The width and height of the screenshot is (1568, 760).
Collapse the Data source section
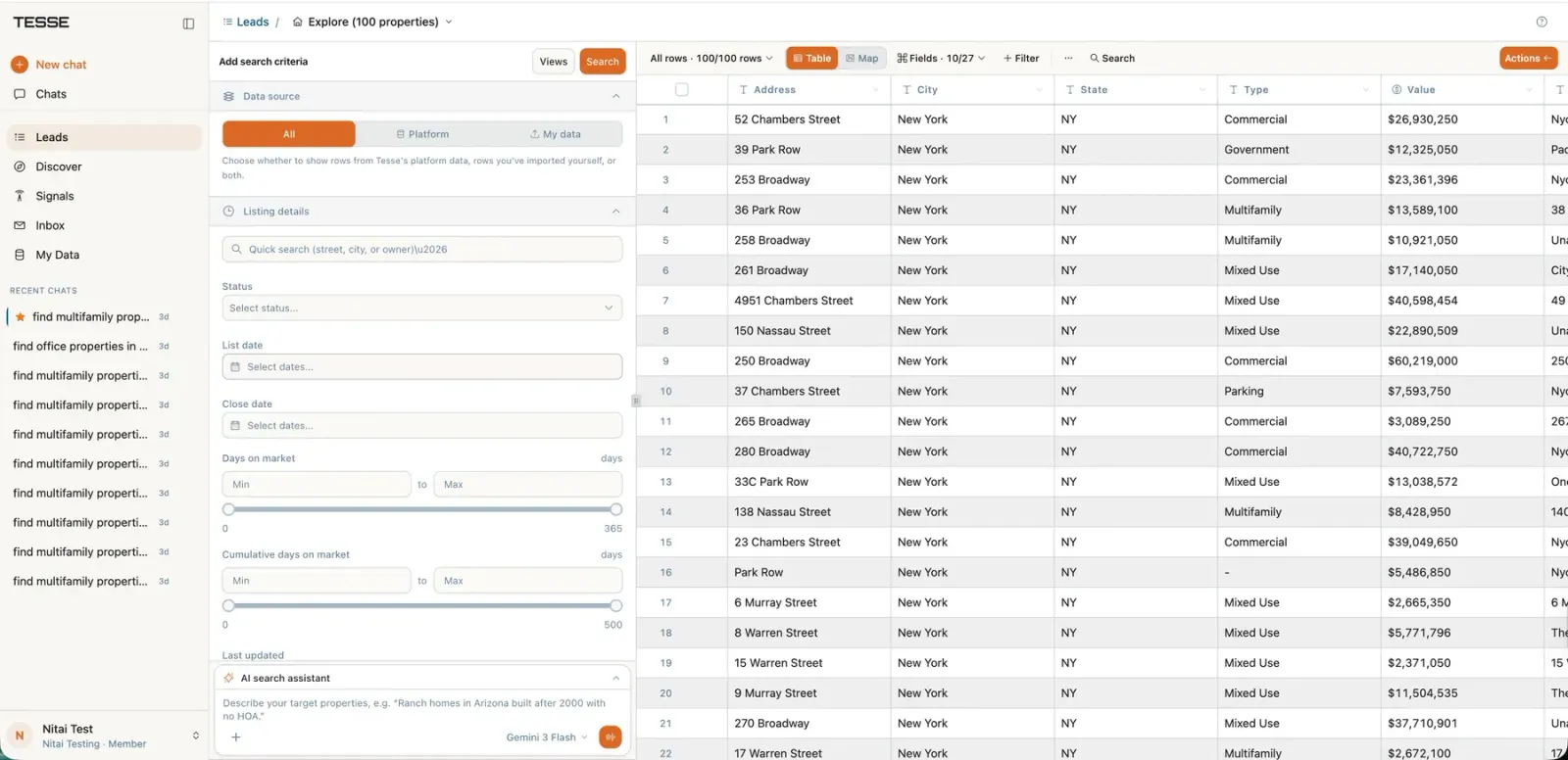[x=615, y=96]
